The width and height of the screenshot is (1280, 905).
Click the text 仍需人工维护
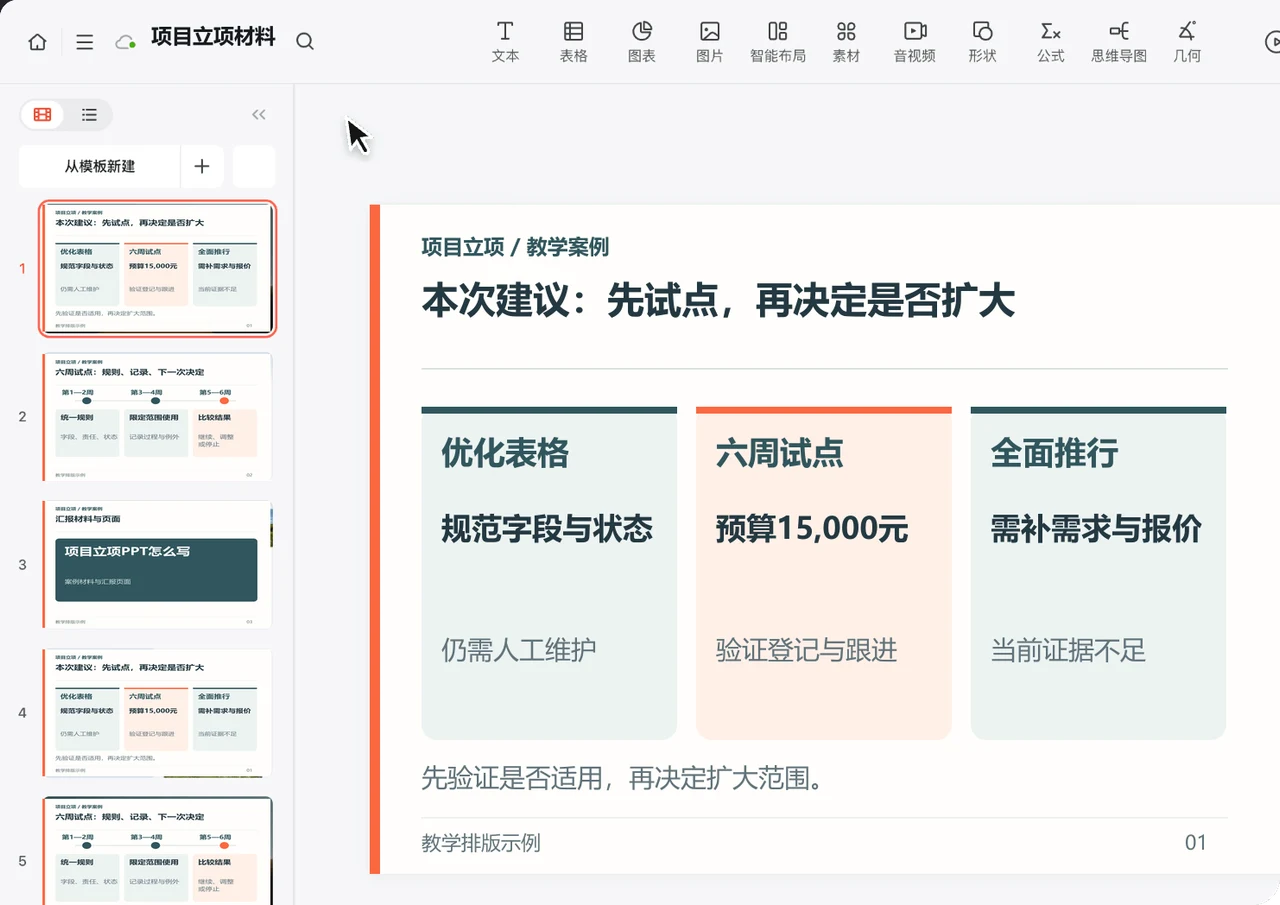click(x=519, y=650)
